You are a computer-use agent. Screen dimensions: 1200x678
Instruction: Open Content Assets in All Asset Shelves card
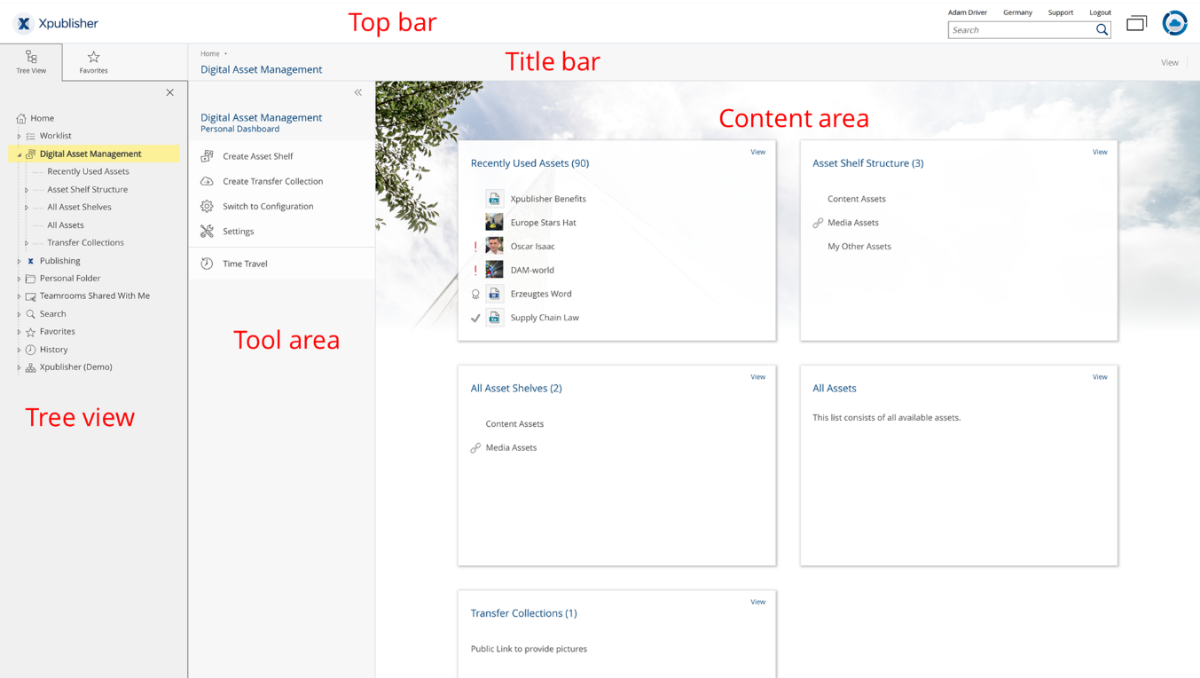(x=515, y=424)
